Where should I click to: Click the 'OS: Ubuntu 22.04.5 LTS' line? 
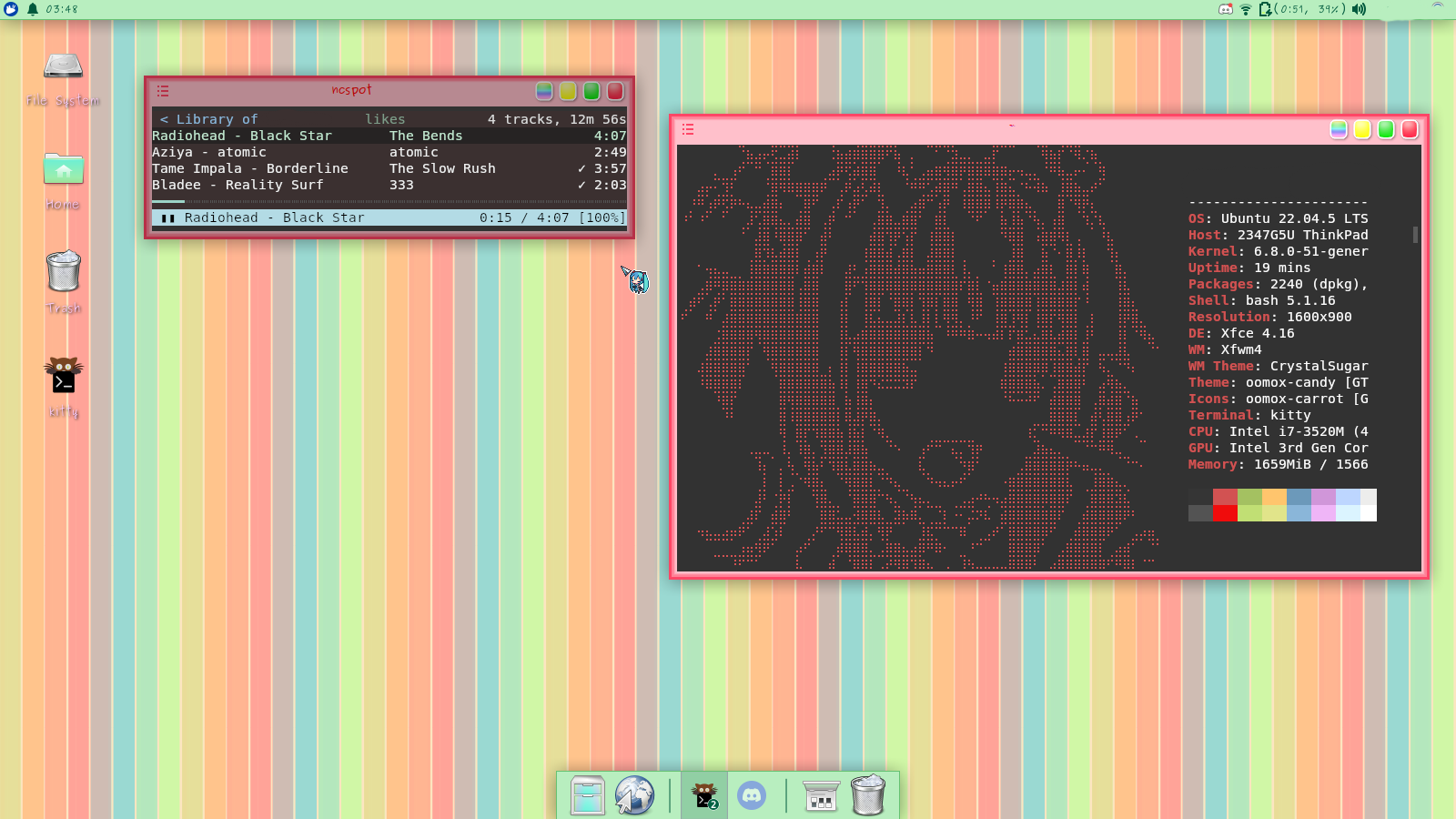[x=1279, y=218]
